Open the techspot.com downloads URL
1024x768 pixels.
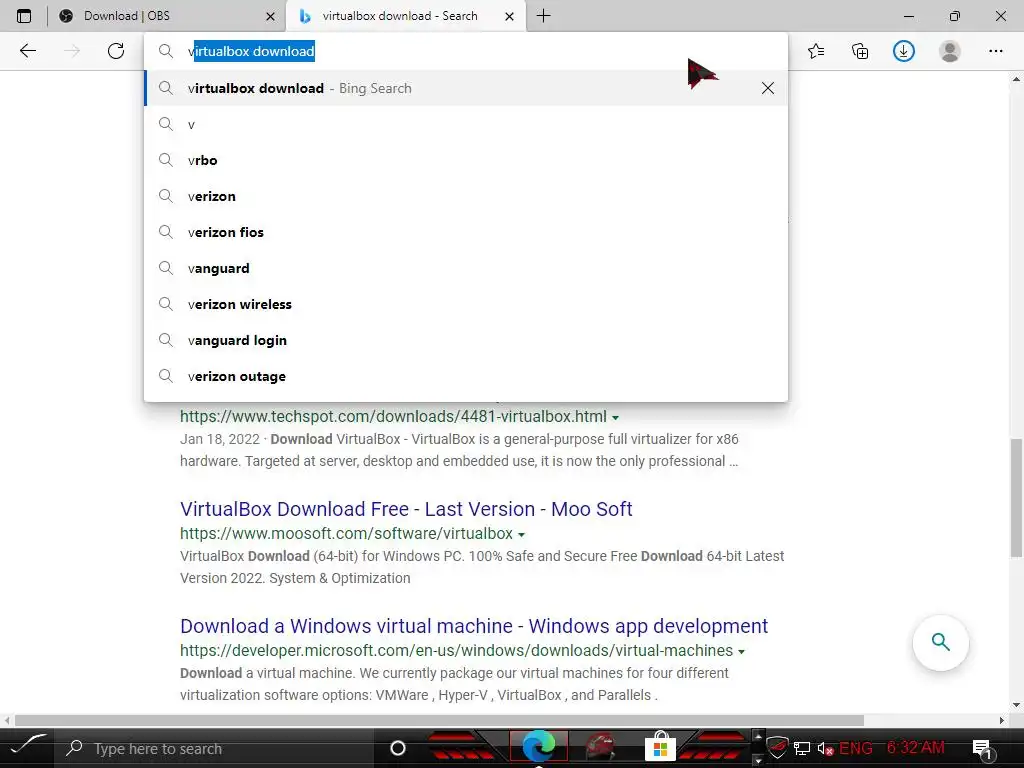(393, 416)
